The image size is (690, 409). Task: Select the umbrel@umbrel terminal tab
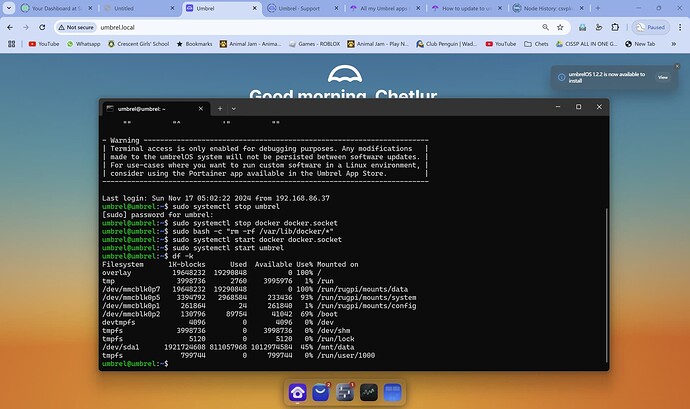pos(155,109)
